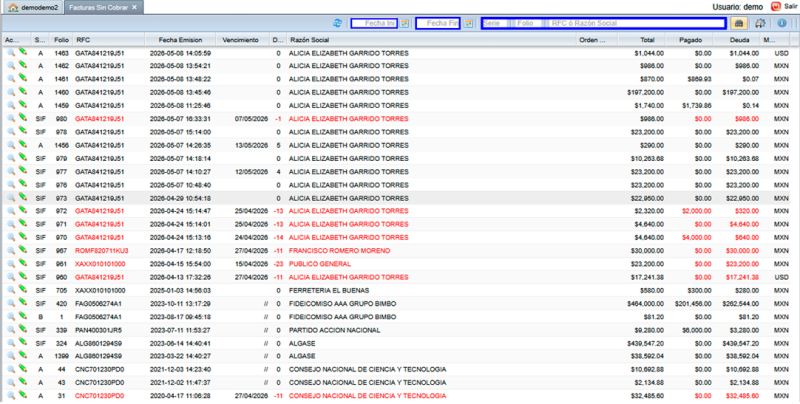View invoice folio 705 with magnifier icon
Image resolution: width=800 pixels, height=404 pixels.
pos(11,290)
